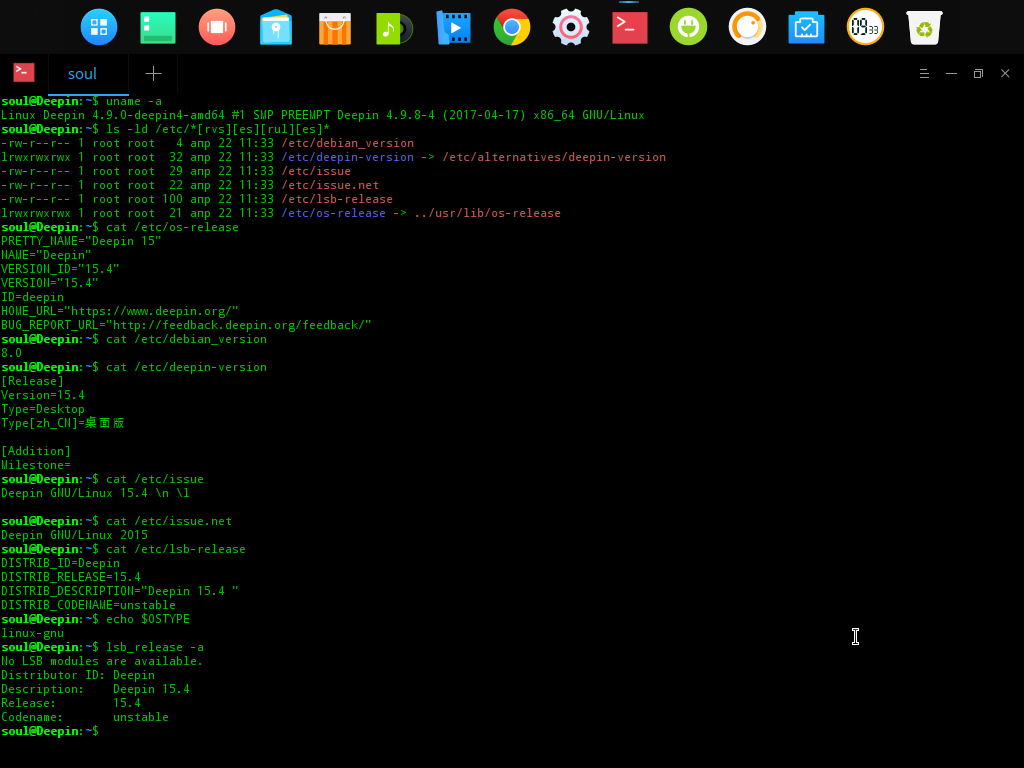Open System Settings gear in dock
Viewport: 1024px width, 768px height.
[571, 27]
